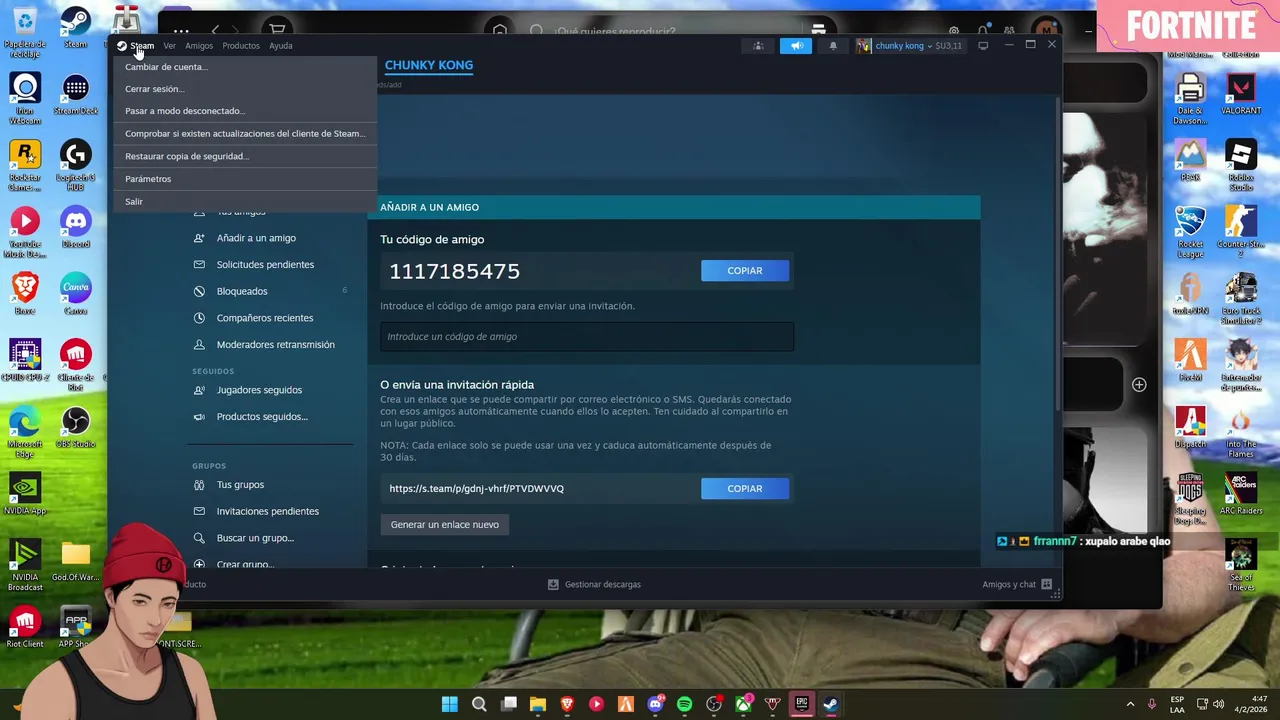Click the 'CHUNKY KONG' profile tab
The image size is (1280, 720).
coord(429,65)
